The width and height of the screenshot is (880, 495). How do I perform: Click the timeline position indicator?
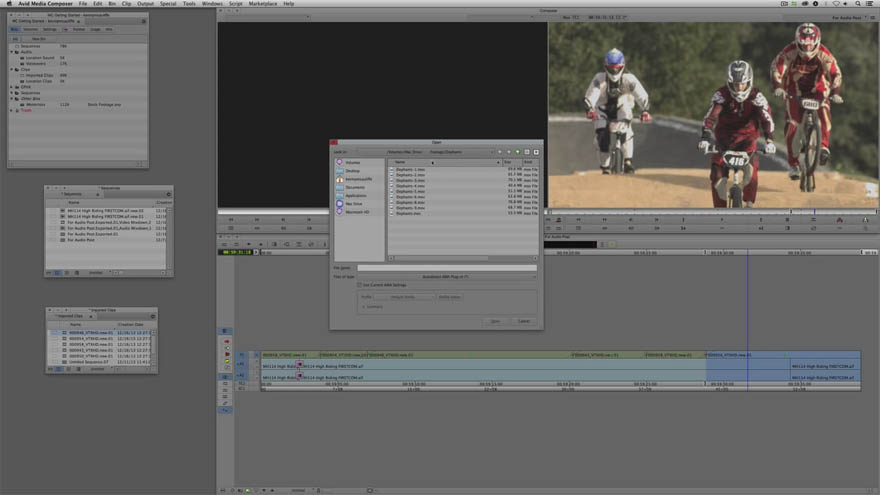pos(748,253)
